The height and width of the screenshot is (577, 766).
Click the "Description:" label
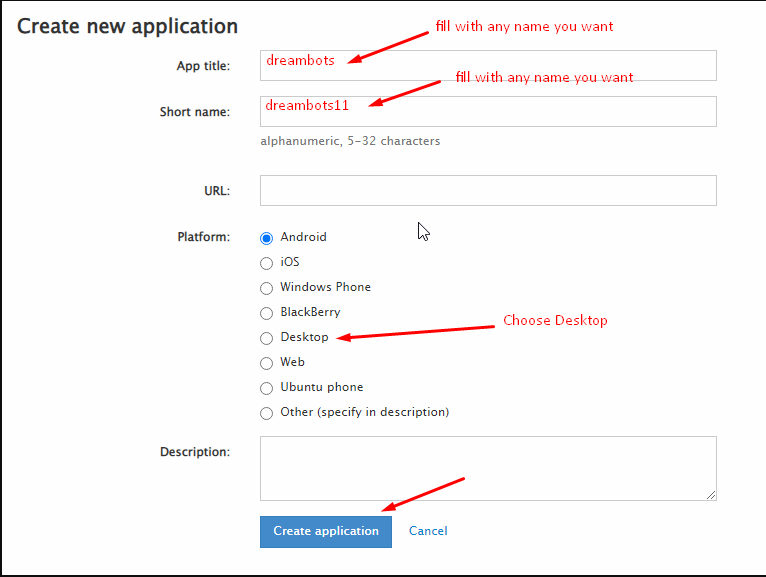click(x=195, y=452)
